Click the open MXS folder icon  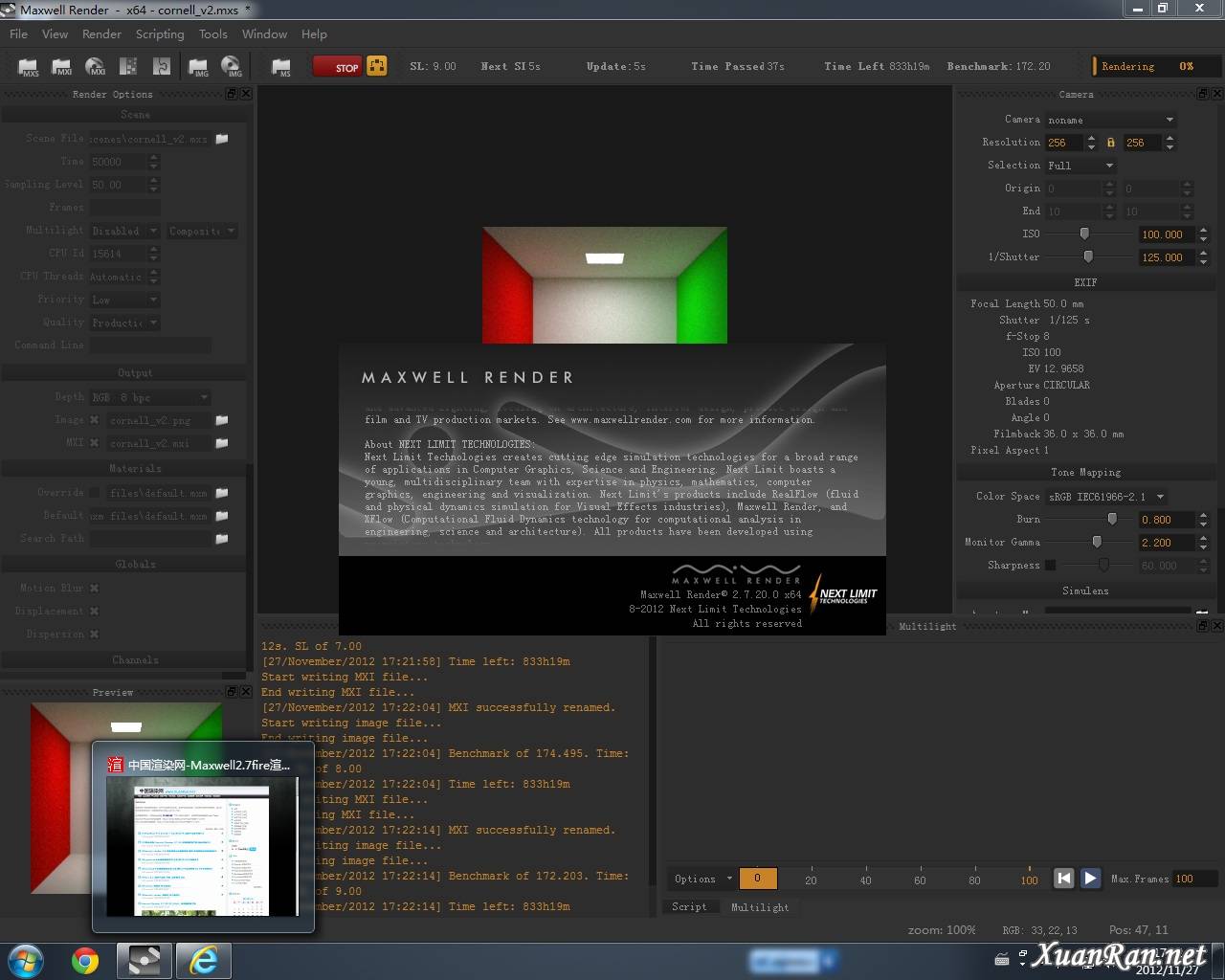(29, 67)
